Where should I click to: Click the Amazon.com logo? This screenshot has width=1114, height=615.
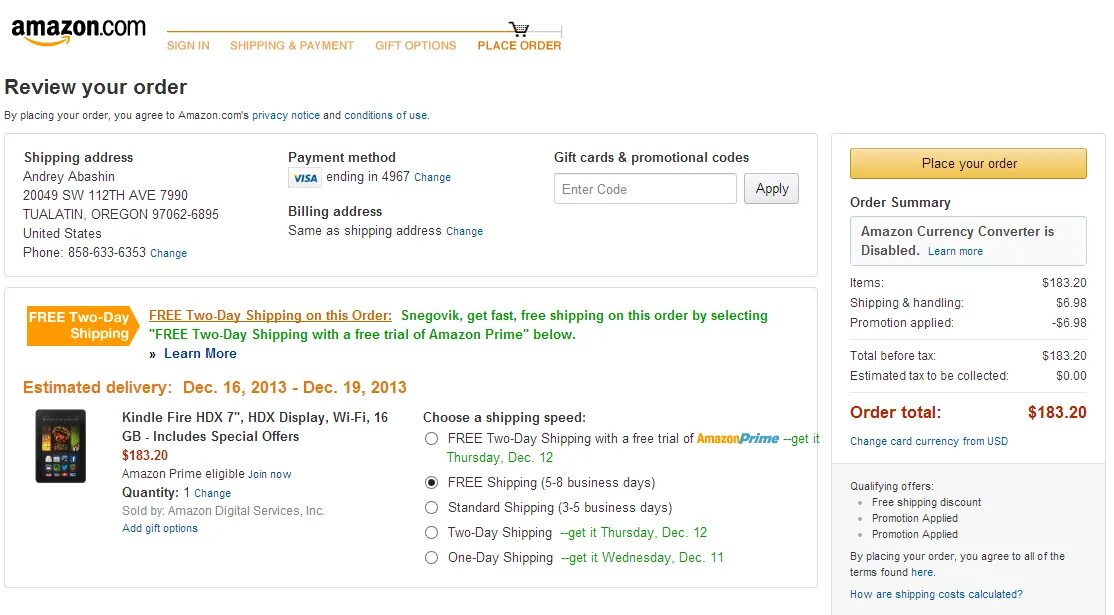pos(78,31)
